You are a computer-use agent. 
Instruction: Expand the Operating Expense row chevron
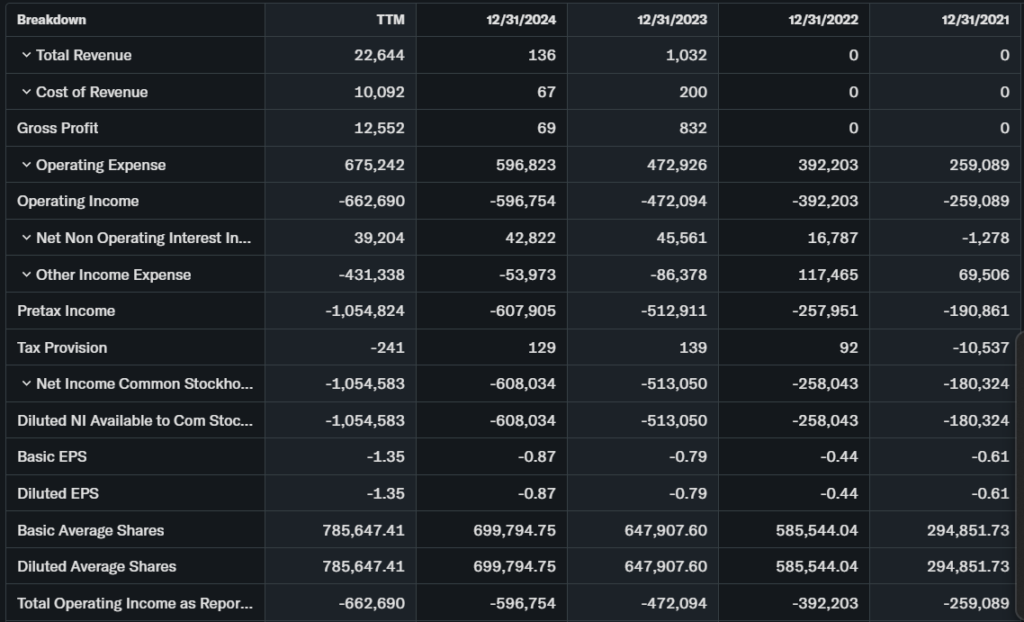click(x=26, y=165)
